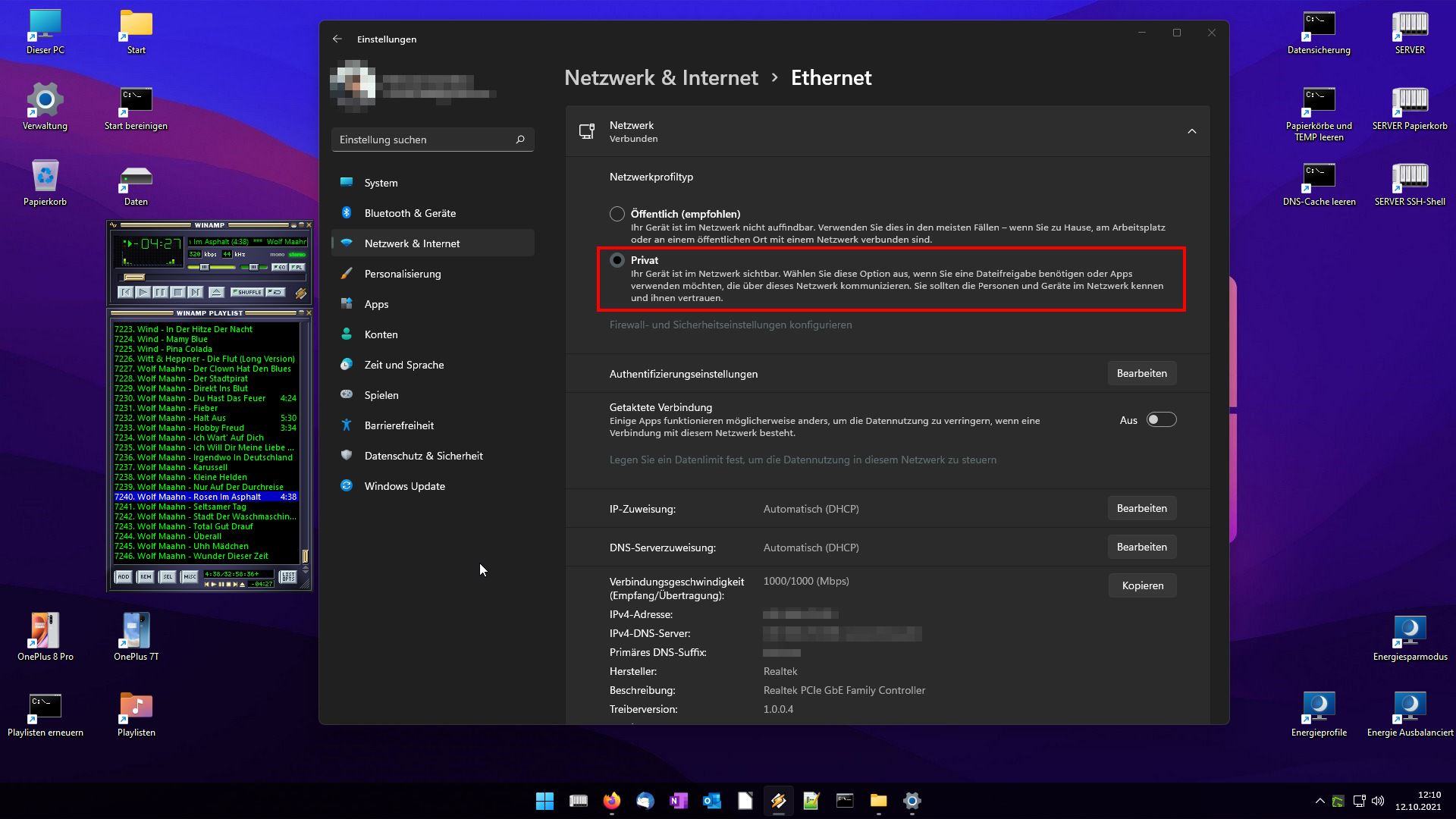The height and width of the screenshot is (819, 1456).
Task: Select Öffentlich network profile radio button
Action: pyautogui.click(x=617, y=214)
